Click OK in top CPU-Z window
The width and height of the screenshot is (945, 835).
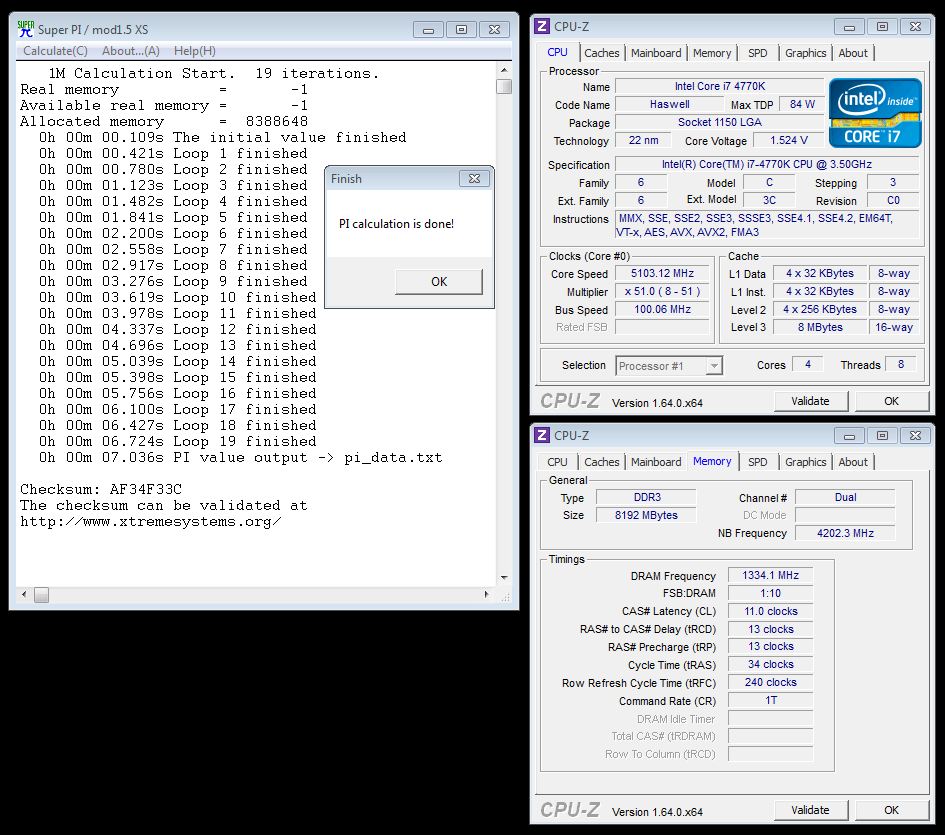891,401
